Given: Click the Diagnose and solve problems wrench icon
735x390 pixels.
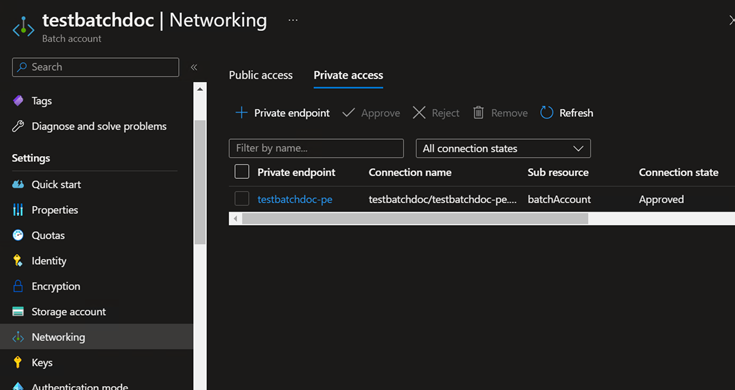Looking at the screenshot, I should 18,126.
